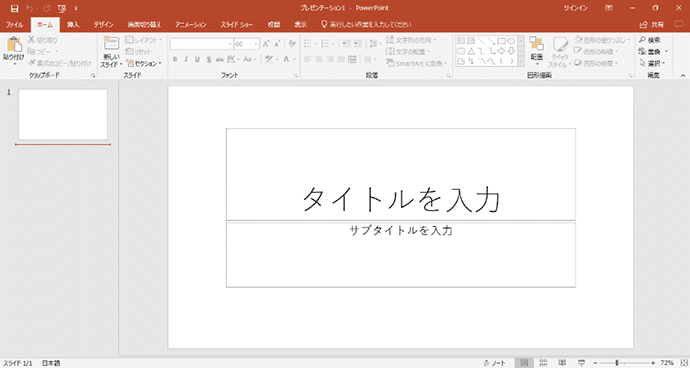Click the increase font size icon

[x=266, y=44]
